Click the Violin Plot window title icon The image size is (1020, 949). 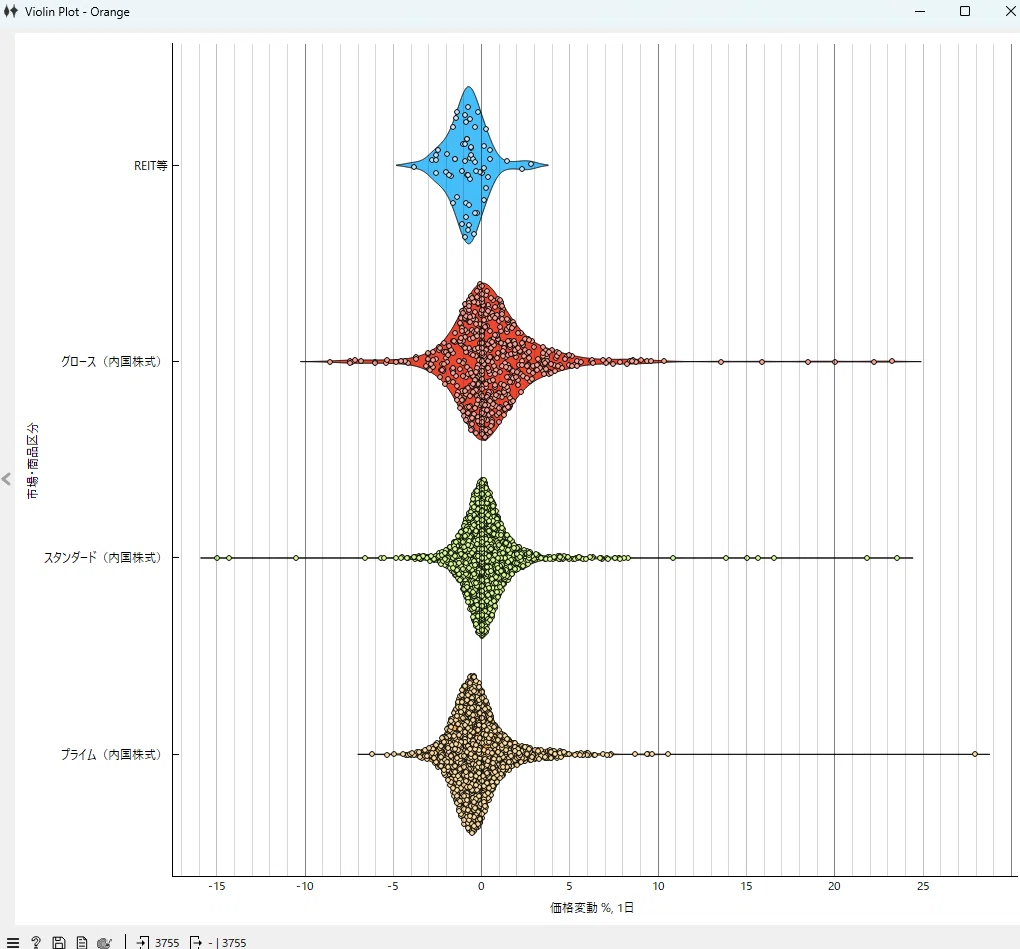(x=10, y=12)
